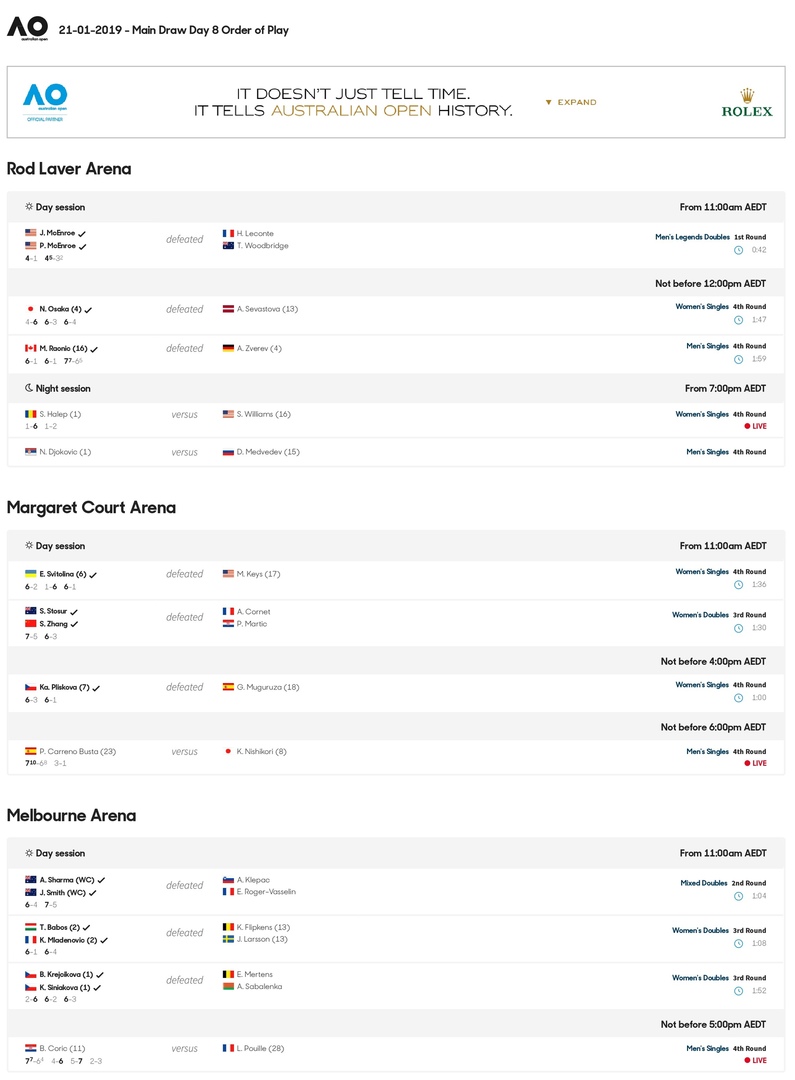Open the Women's Doubles link for the Stosur match

(700, 615)
